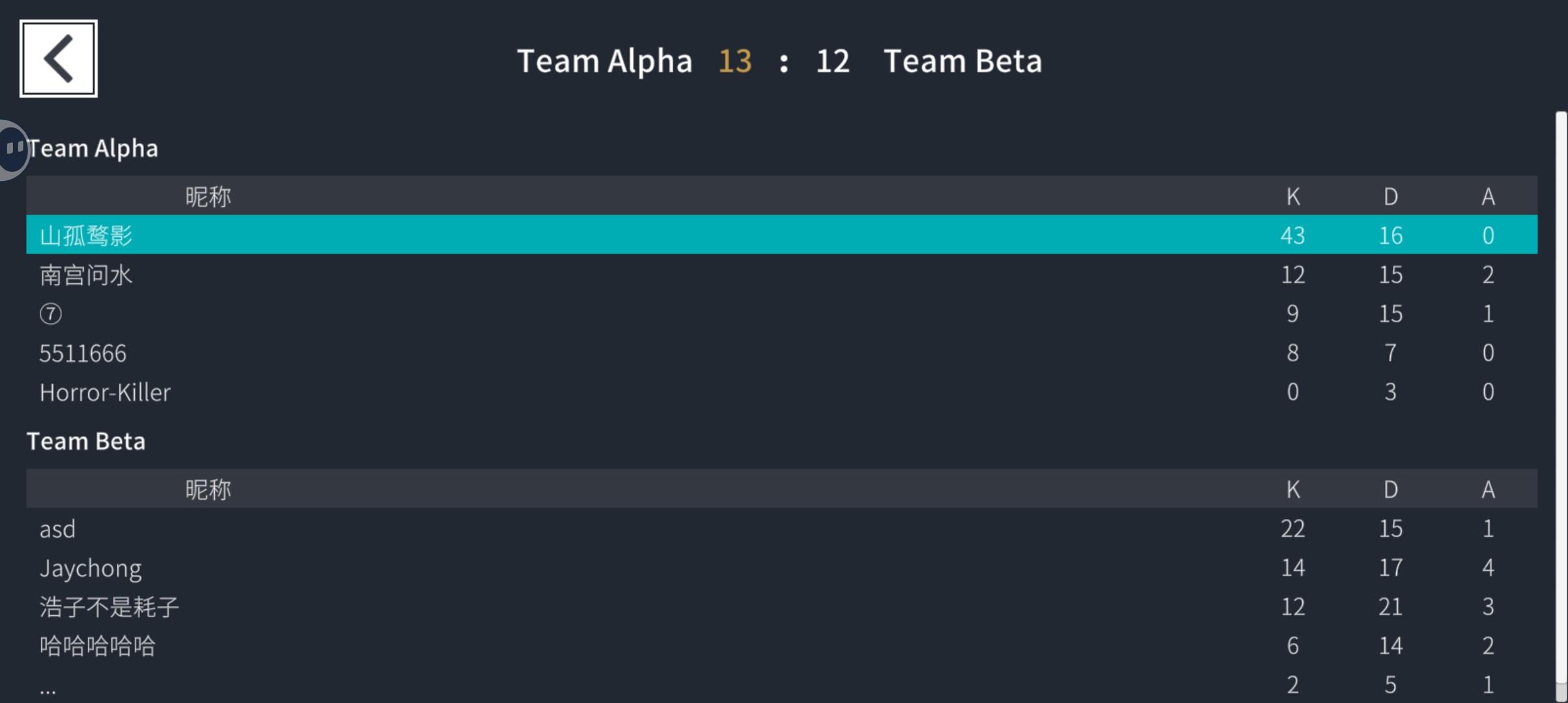Click Team Beta's 昵称 column header
The height and width of the screenshot is (703, 1568).
(x=208, y=489)
